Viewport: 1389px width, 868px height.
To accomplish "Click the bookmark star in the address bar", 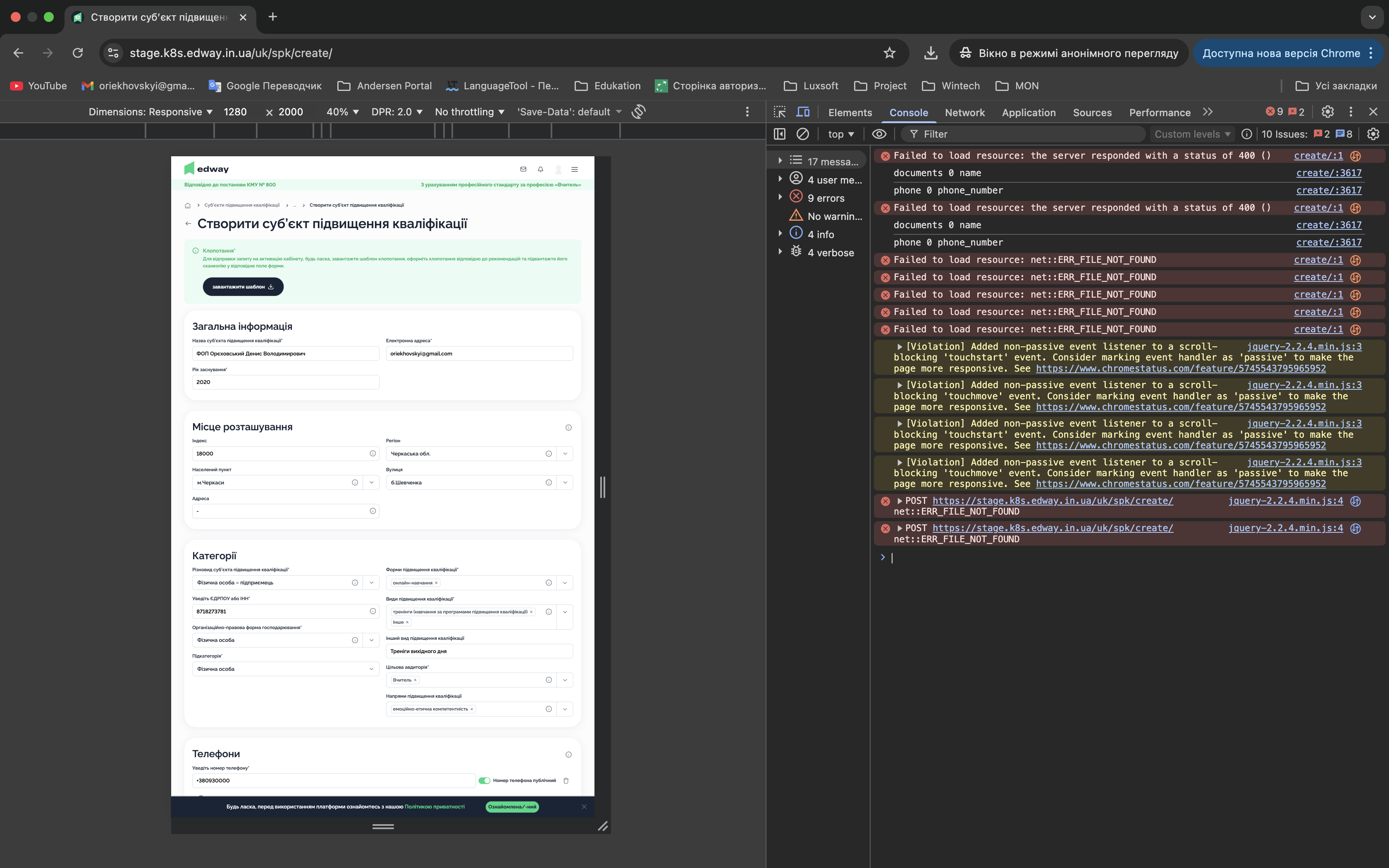I will [889, 53].
